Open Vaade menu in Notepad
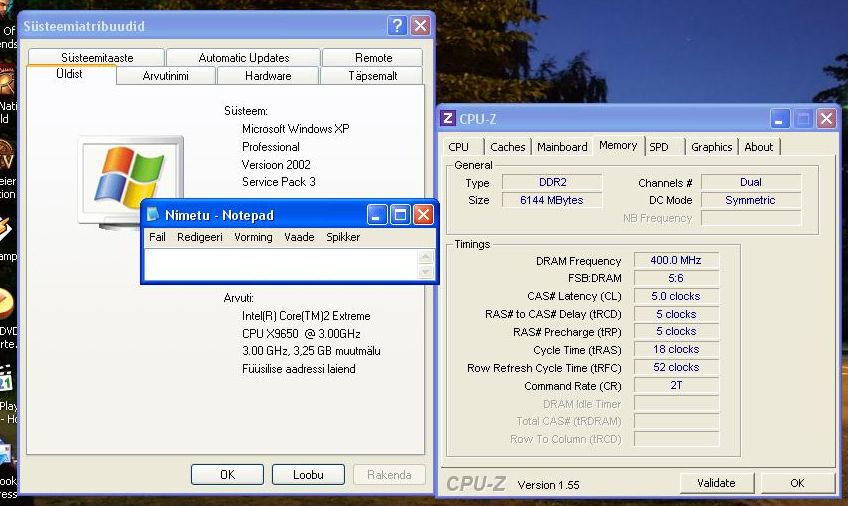Viewport: 848px width, 506px height. (x=299, y=237)
